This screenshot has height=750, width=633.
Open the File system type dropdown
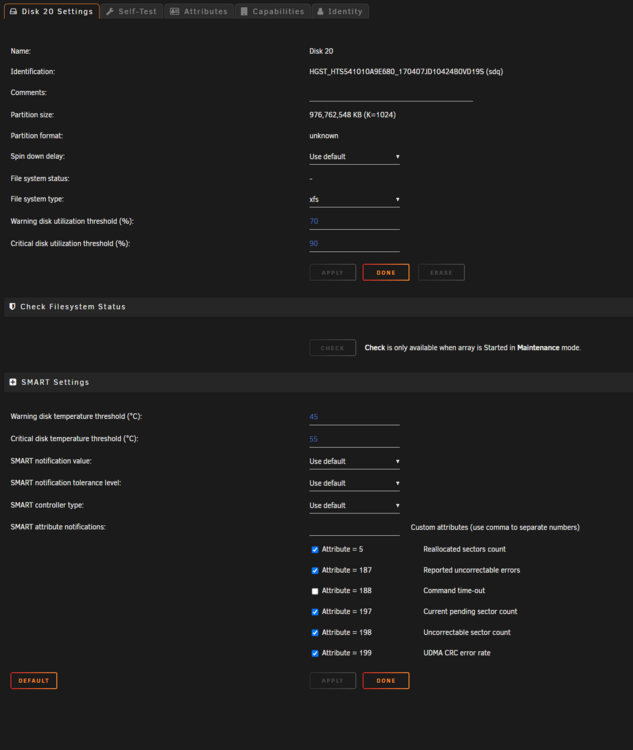(355, 199)
